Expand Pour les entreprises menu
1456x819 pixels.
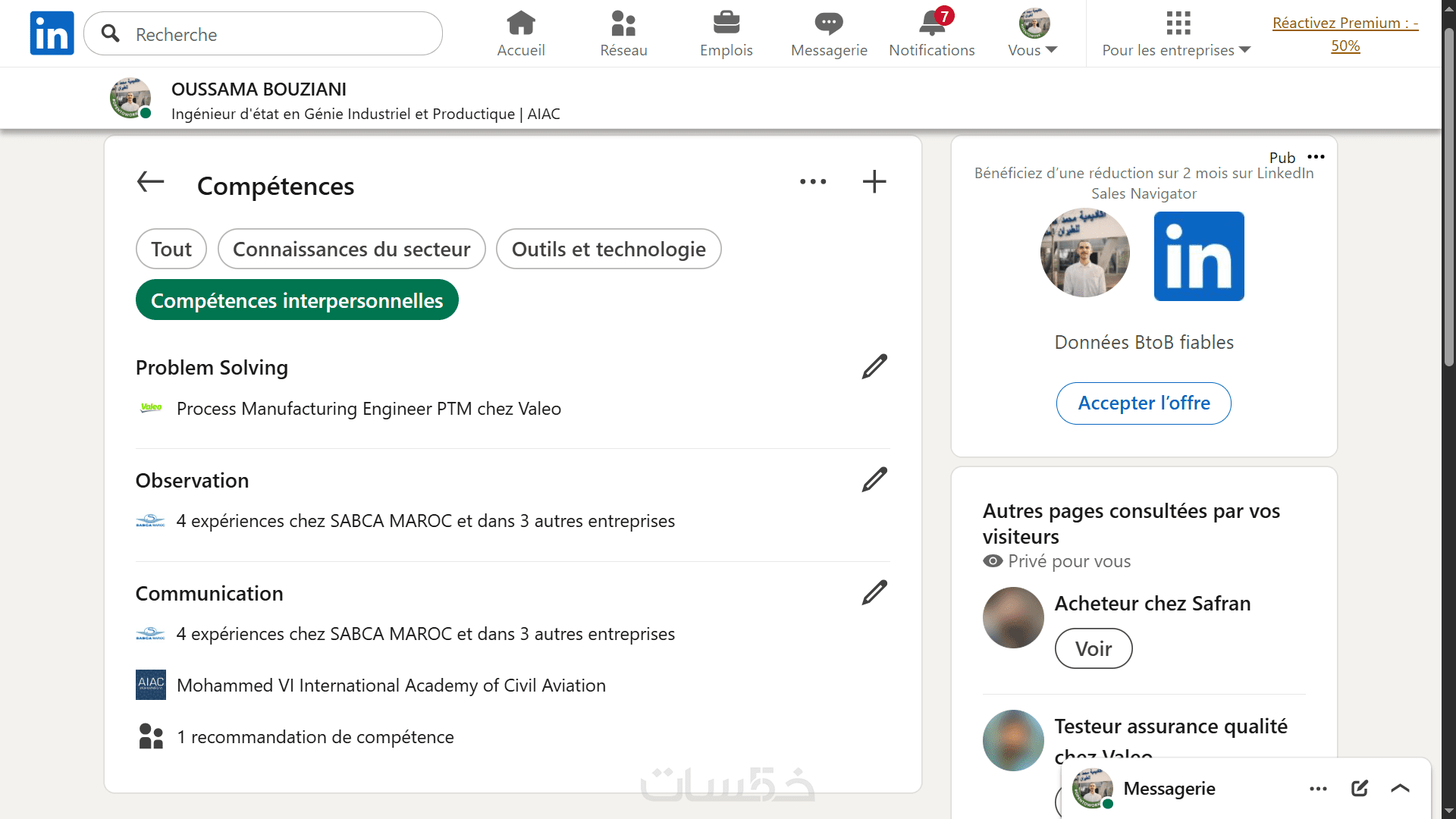(x=1175, y=50)
